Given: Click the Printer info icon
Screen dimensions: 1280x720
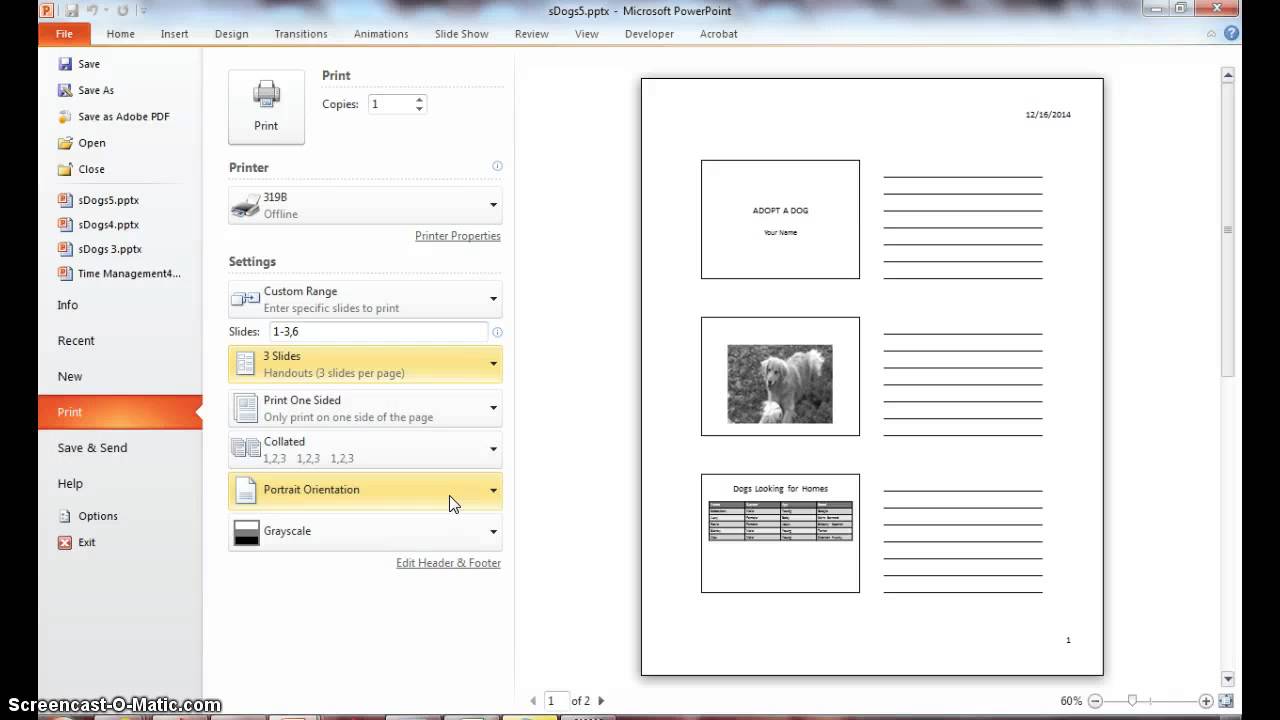Looking at the screenshot, I should [497, 166].
